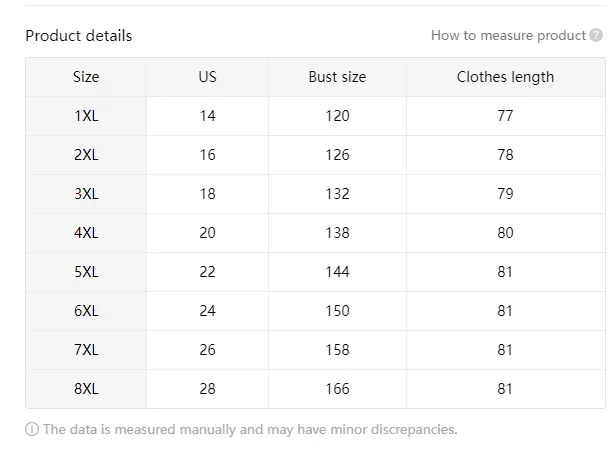609x453 pixels.
Task: Select the Clothes length column header
Action: [x=505, y=77]
